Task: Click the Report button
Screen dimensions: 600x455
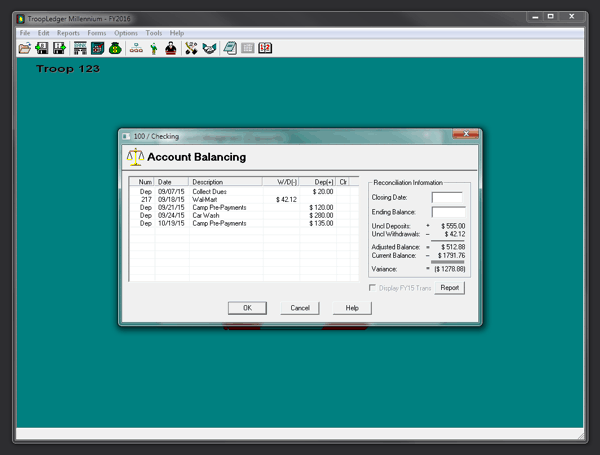Action: (450, 288)
